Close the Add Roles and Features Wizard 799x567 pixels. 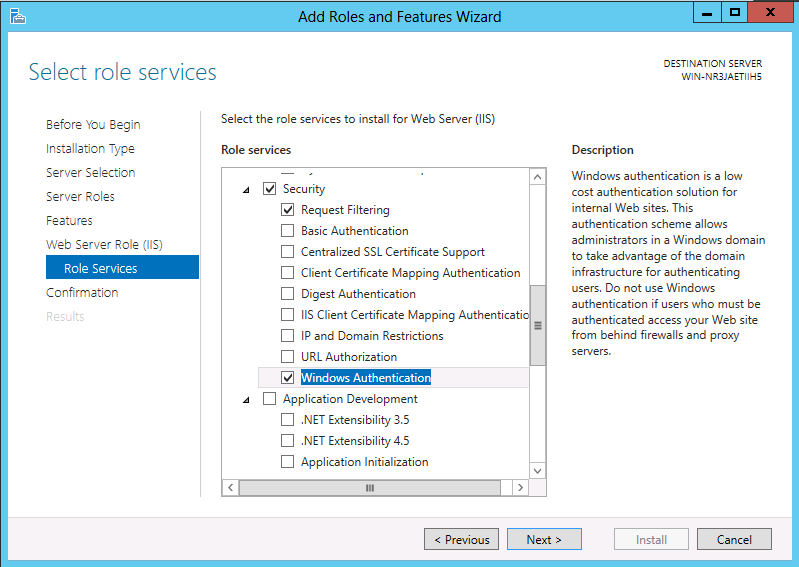770,13
